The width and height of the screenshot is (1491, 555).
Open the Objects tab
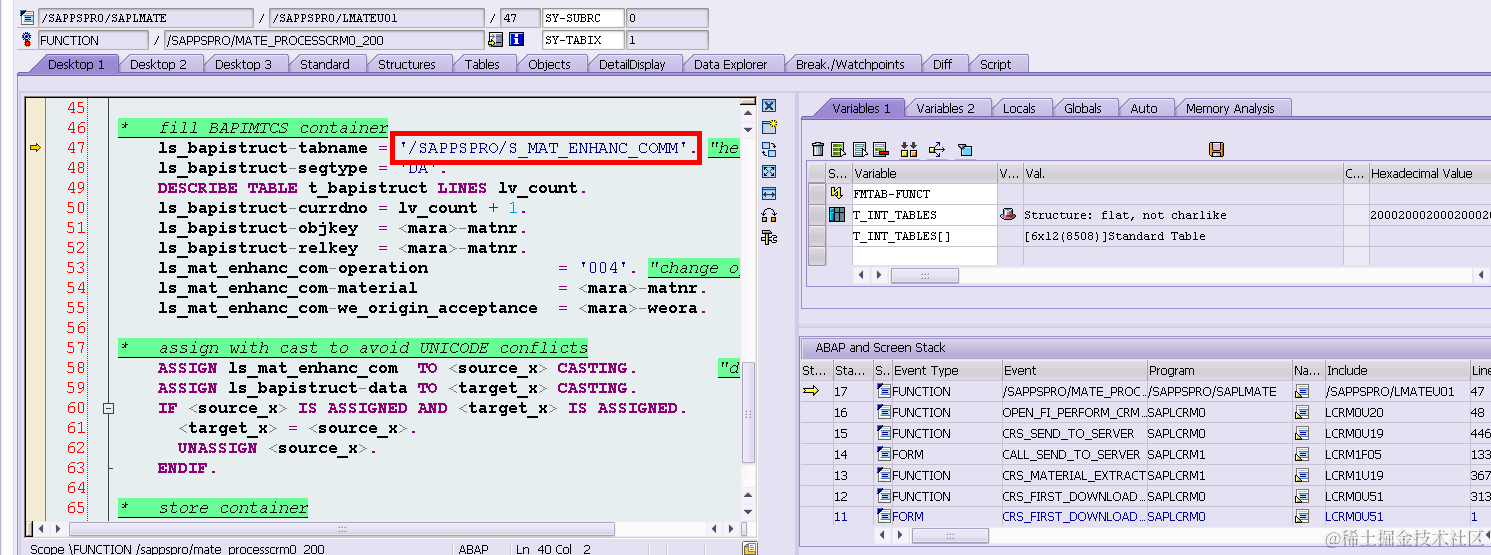tap(550, 64)
